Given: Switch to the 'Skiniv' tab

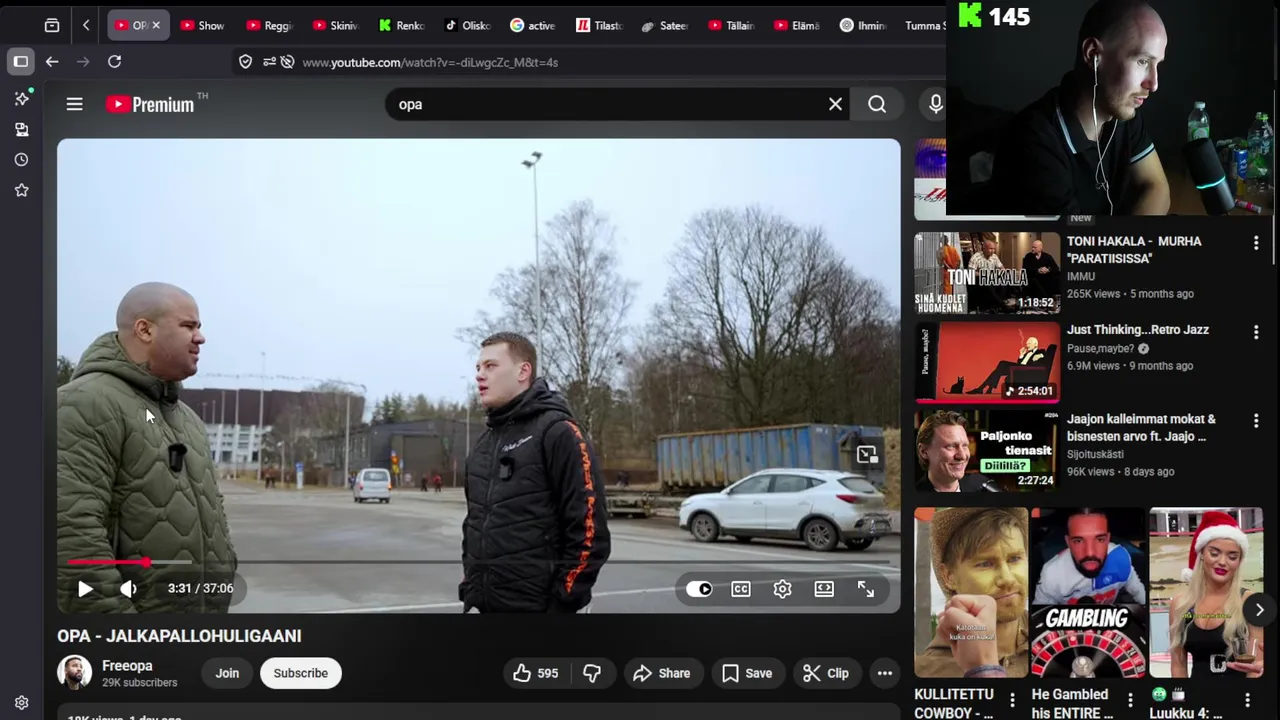Looking at the screenshot, I should 335,25.
